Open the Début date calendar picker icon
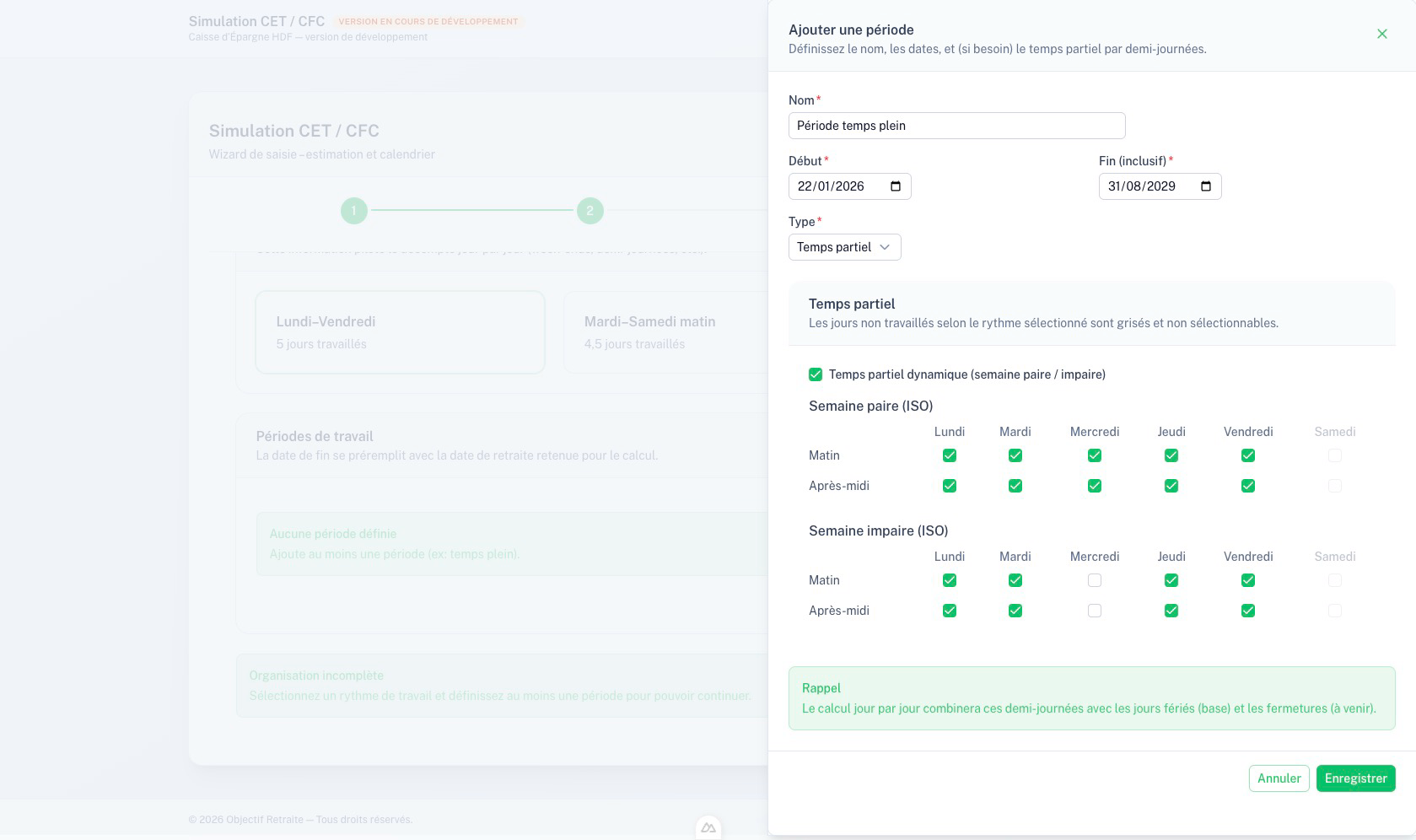The image size is (1416, 840). pyautogui.click(x=896, y=186)
